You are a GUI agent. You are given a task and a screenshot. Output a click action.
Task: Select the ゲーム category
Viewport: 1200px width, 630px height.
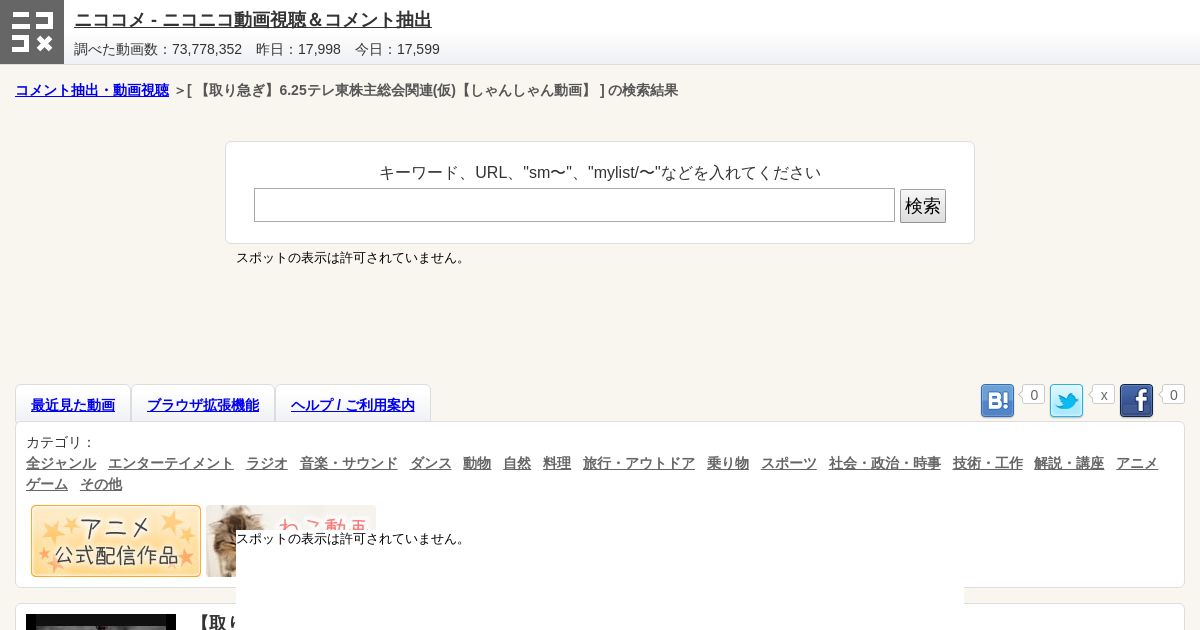pos(47,484)
